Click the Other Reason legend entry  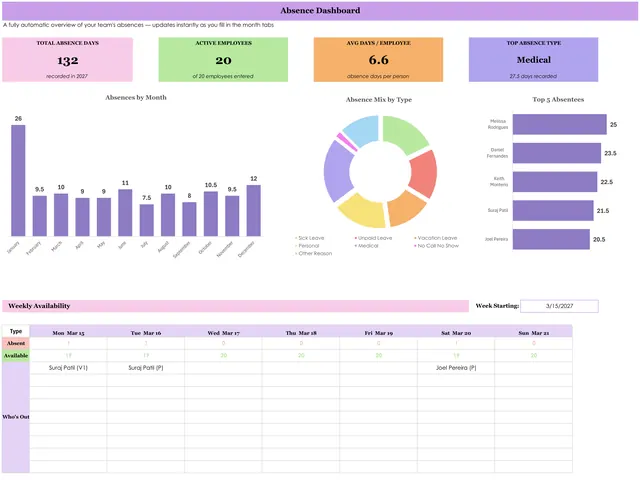pos(313,253)
